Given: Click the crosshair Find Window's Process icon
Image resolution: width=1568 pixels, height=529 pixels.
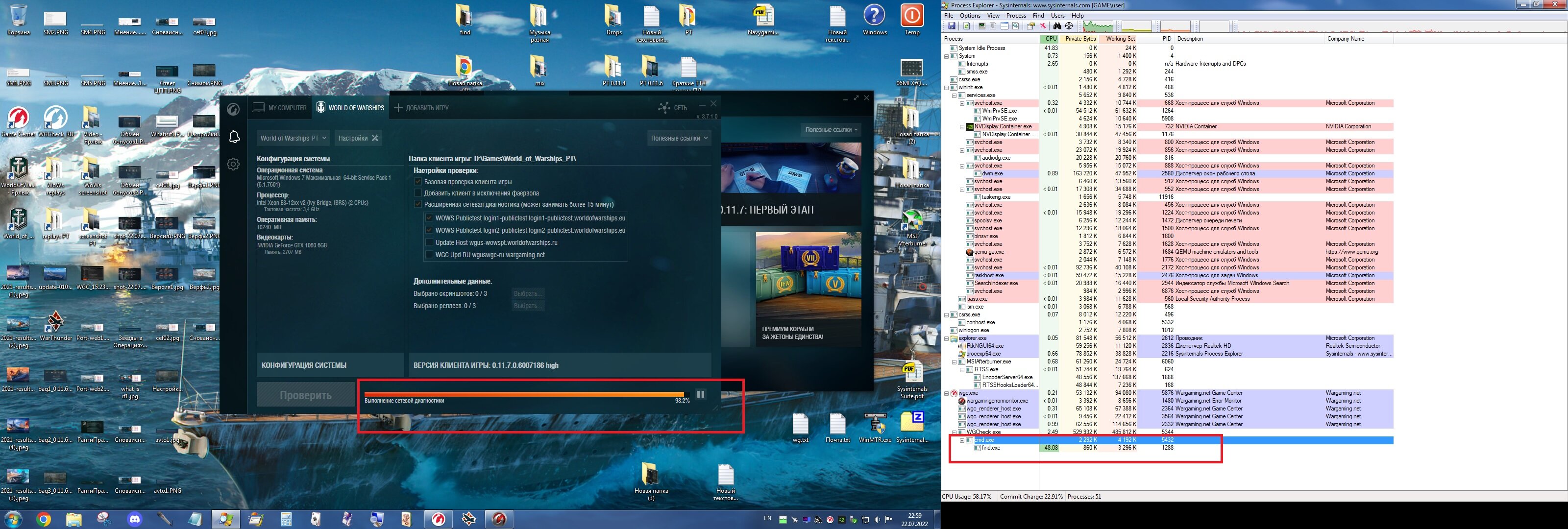Looking at the screenshot, I should click(x=1069, y=26).
